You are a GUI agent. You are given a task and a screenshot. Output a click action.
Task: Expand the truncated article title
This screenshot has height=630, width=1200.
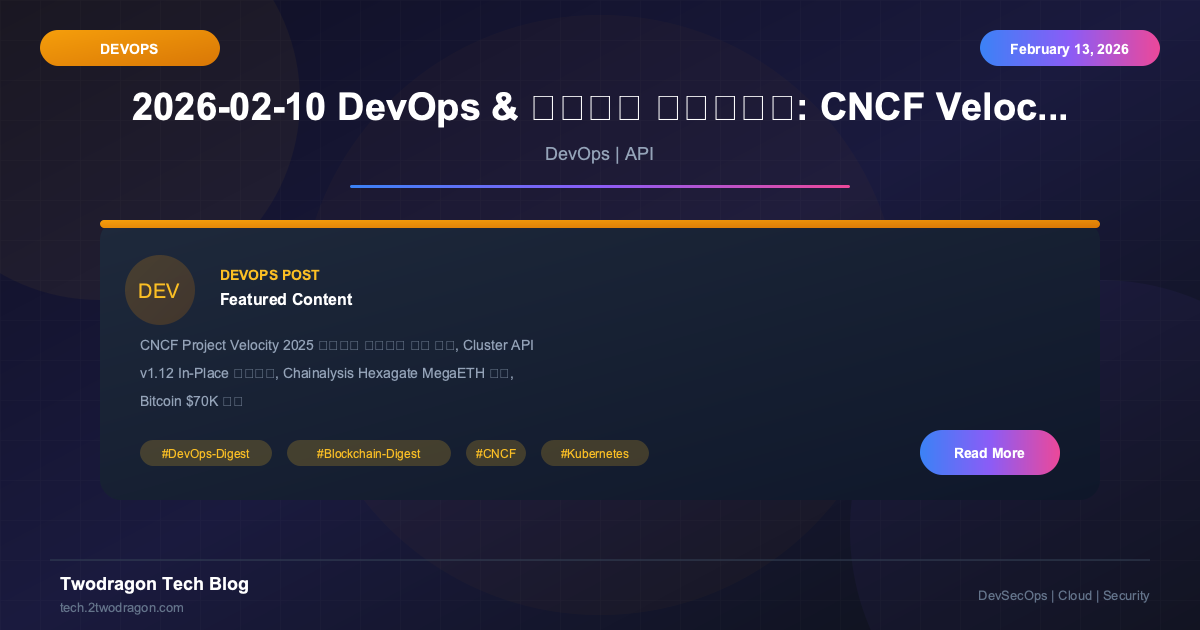600,106
